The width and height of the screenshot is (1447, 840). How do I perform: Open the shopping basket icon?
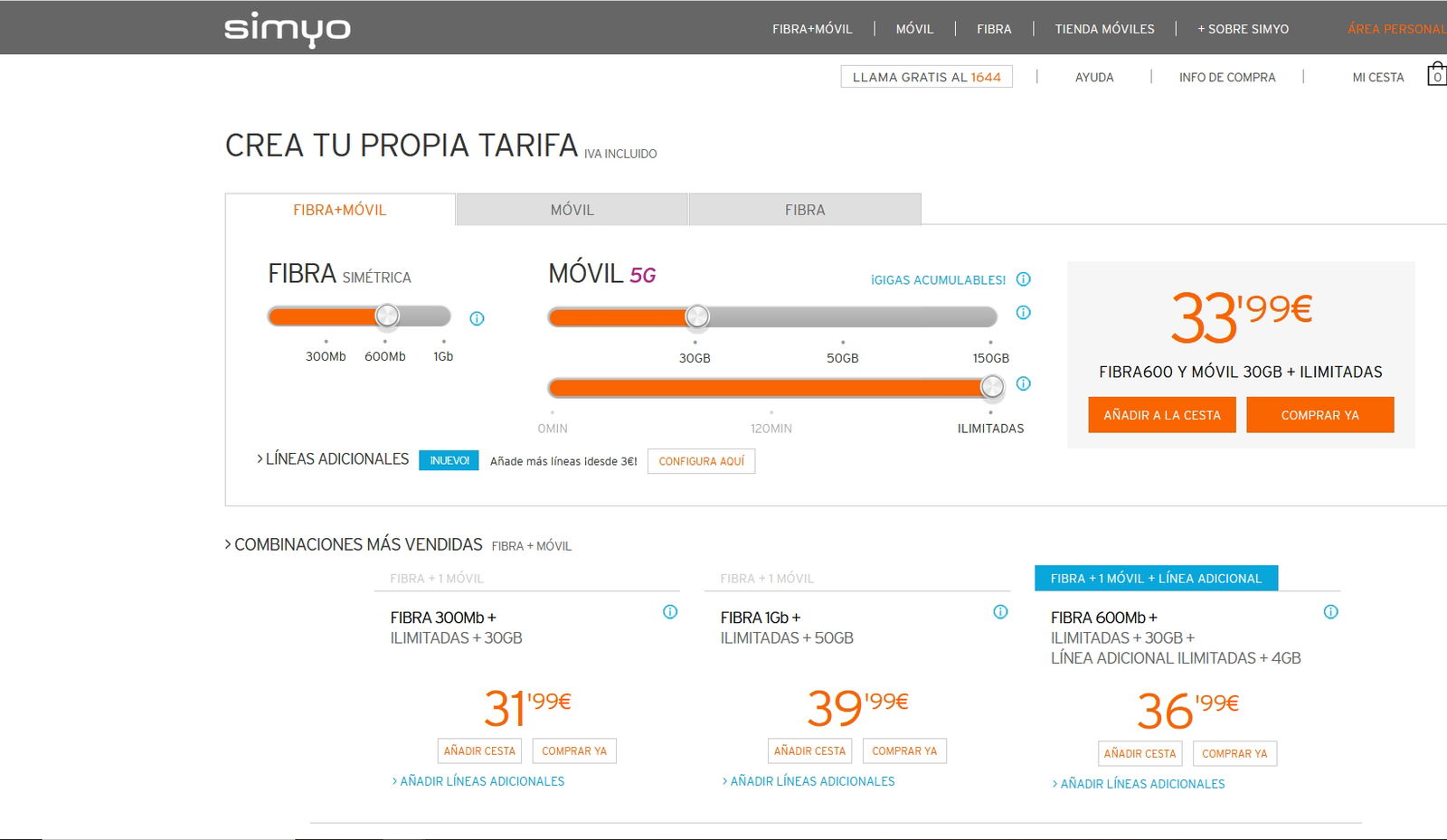coord(1436,74)
